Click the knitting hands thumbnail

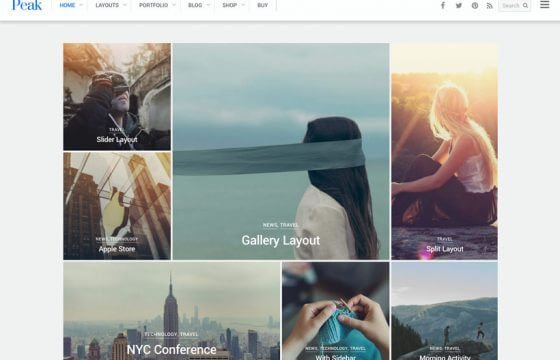click(x=336, y=311)
